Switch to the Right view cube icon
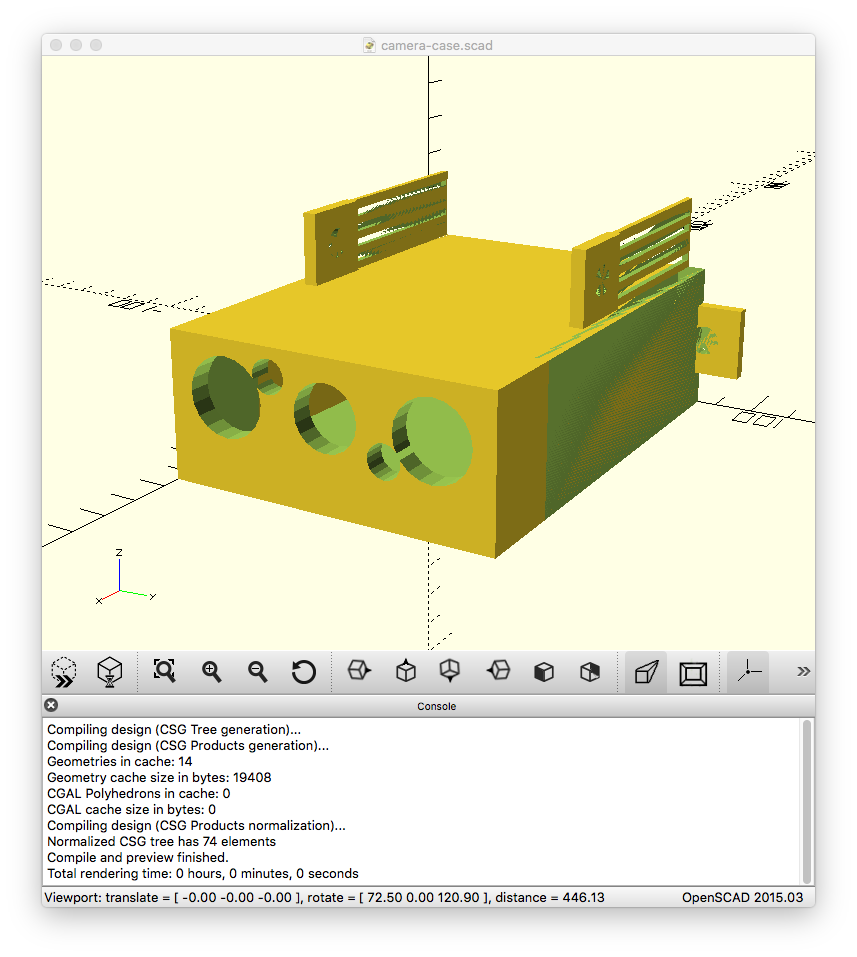 click(358, 671)
